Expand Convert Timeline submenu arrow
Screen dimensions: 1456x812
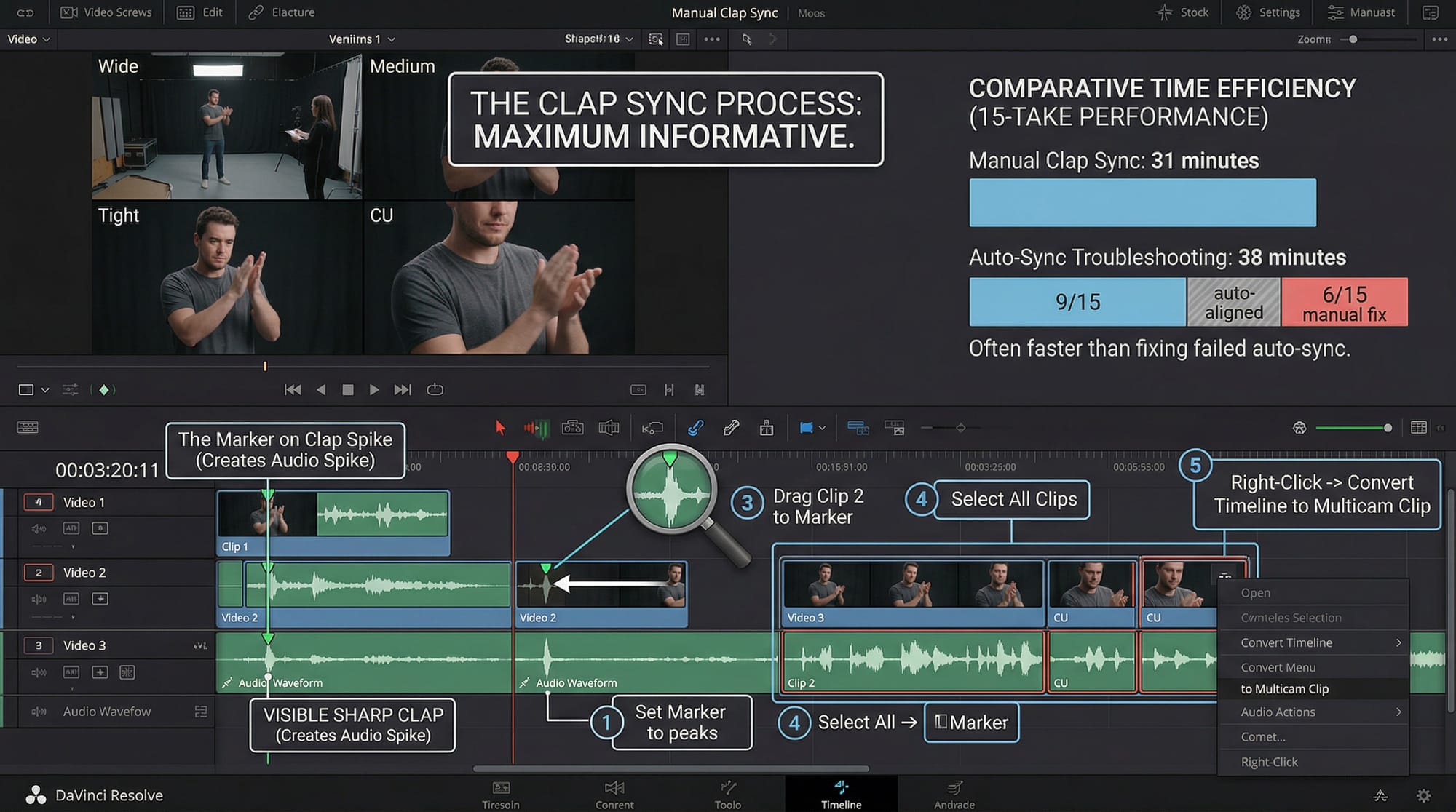[x=1398, y=642]
